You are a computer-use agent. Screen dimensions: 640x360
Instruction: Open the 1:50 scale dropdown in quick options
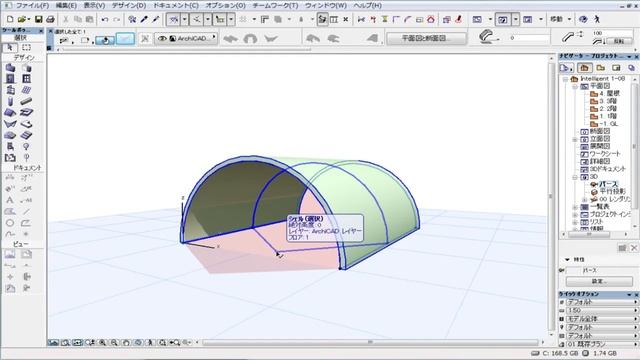click(x=601, y=311)
